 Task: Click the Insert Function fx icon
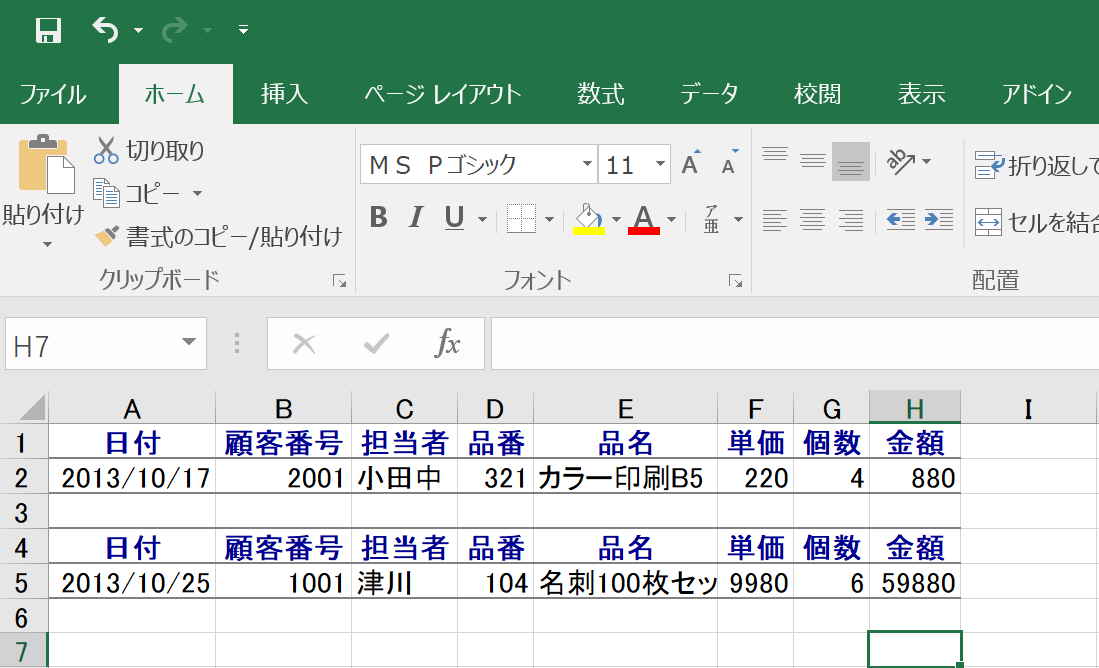tap(447, 344)
